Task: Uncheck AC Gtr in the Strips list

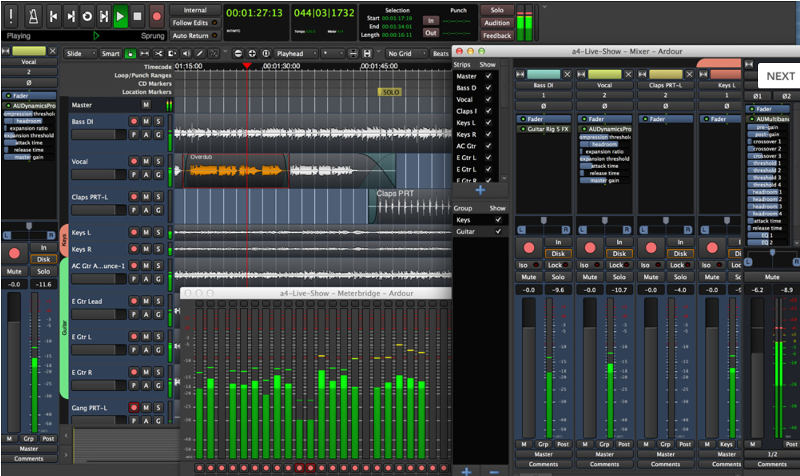Action: pyautogui.click(x=488, y=146)
